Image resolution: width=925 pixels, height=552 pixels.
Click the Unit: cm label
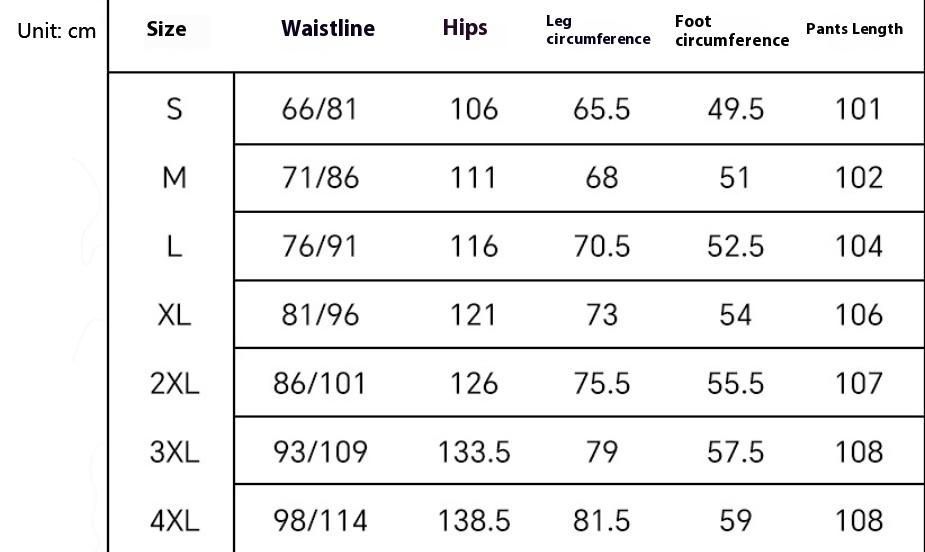coord(57,31)
